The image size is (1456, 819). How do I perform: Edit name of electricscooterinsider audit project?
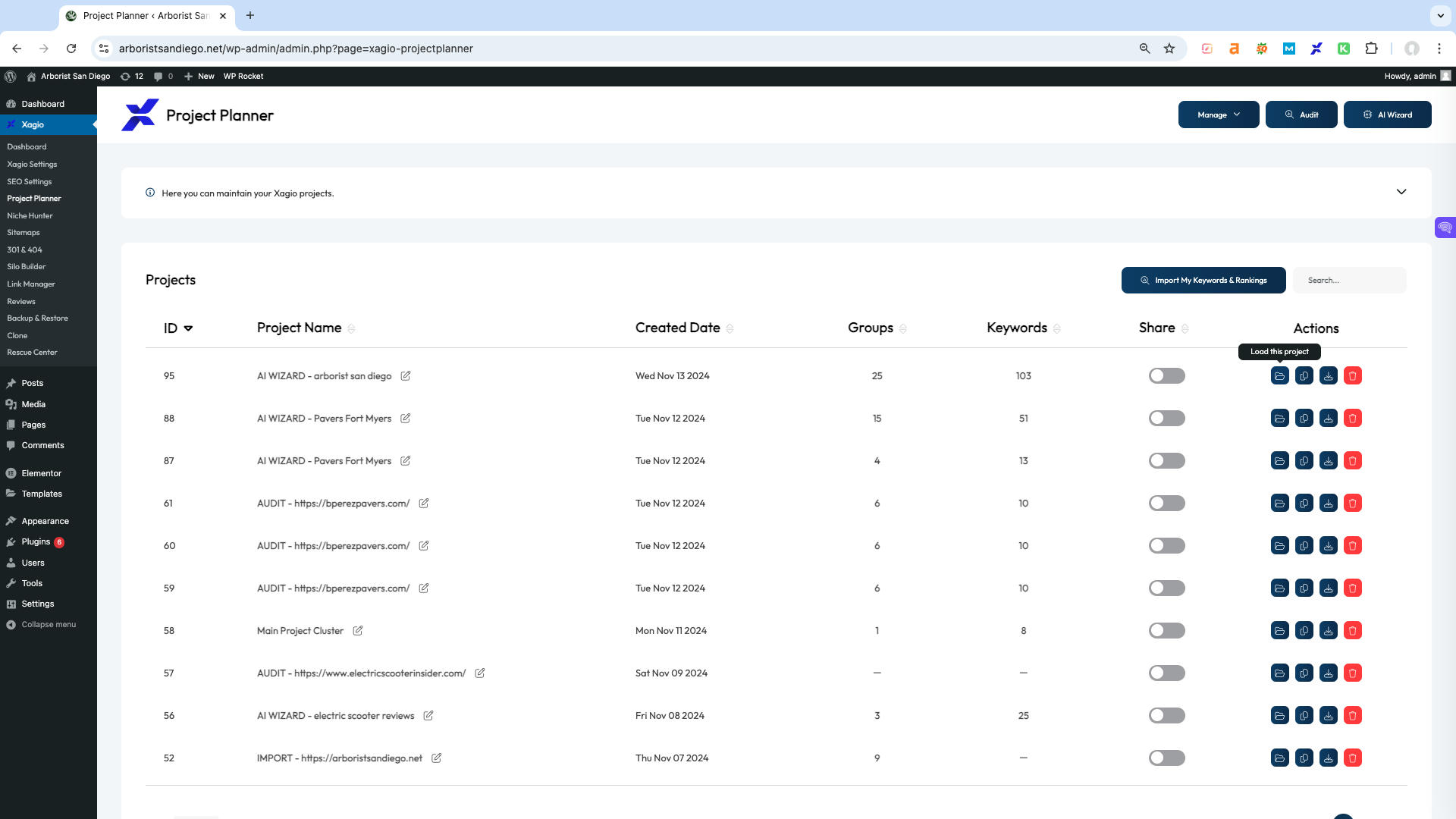(480, 673)
